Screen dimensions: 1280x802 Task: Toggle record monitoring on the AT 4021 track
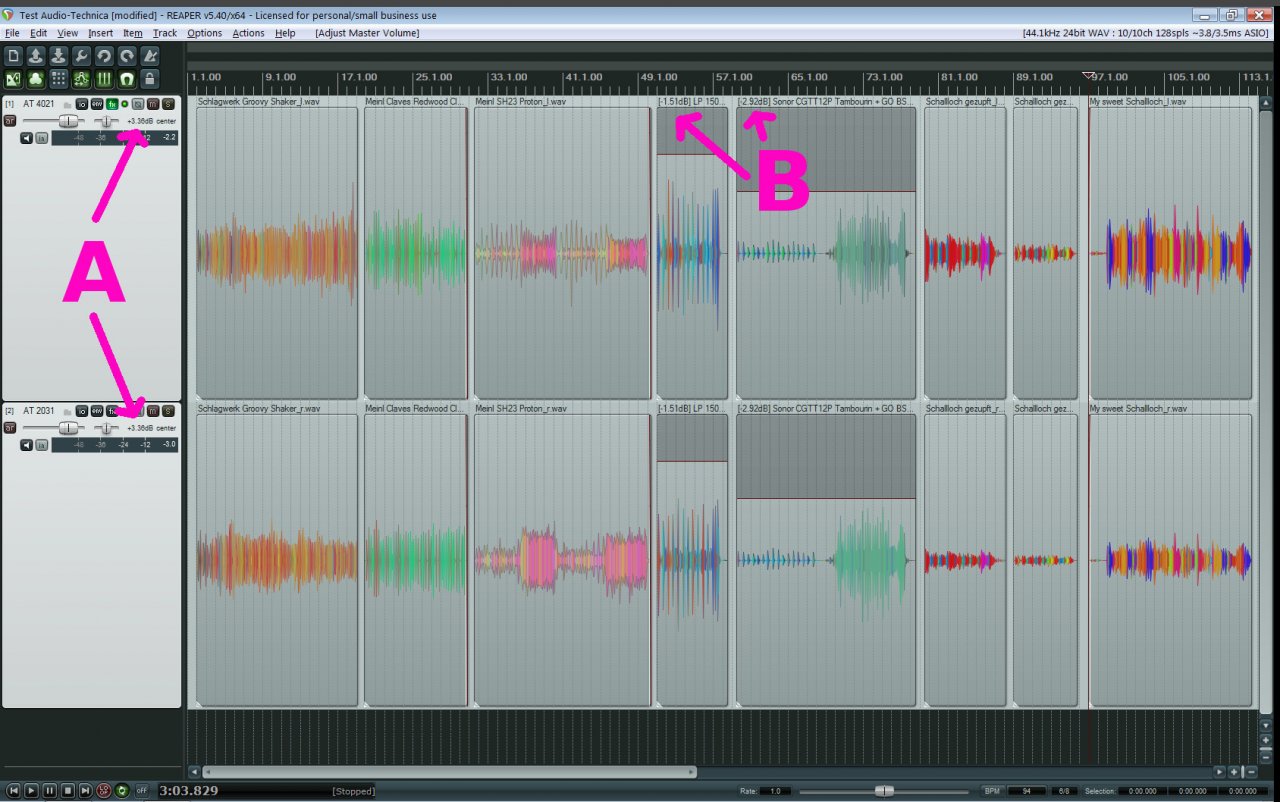pos(27,138)
